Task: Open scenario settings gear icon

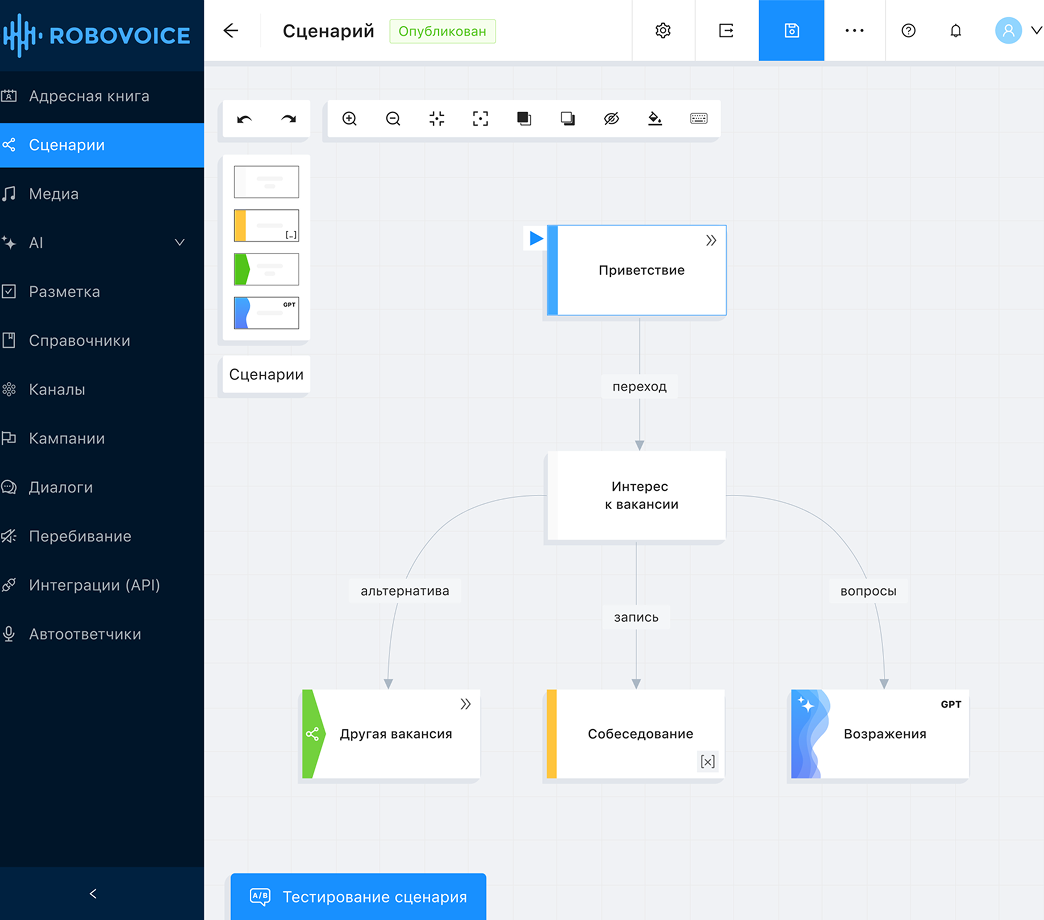Action: click(663, 31)
